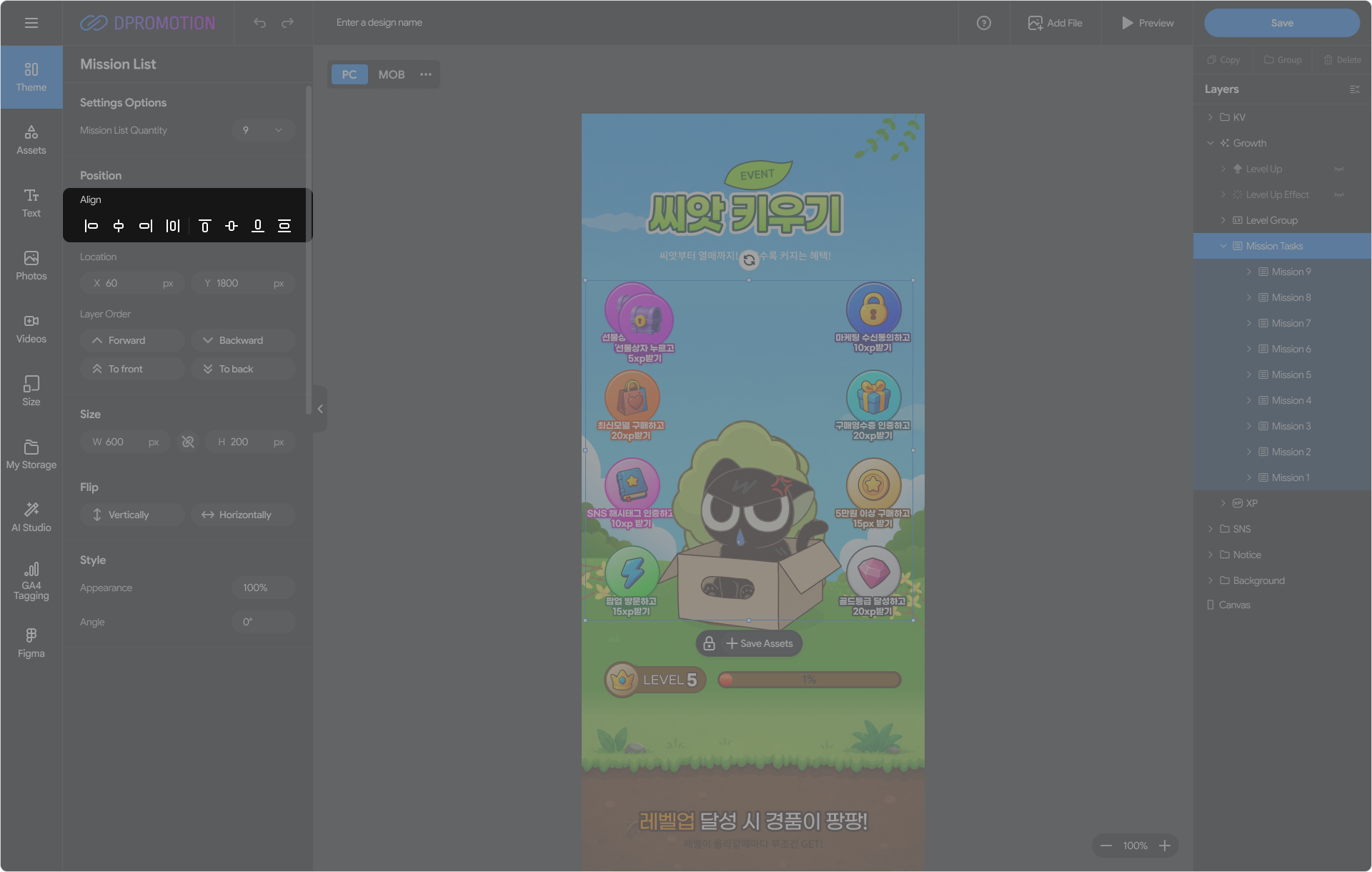Open the Figma import panel
Image resolution: width=1372 pixels, height=872 pixels.
coord(31,643)
